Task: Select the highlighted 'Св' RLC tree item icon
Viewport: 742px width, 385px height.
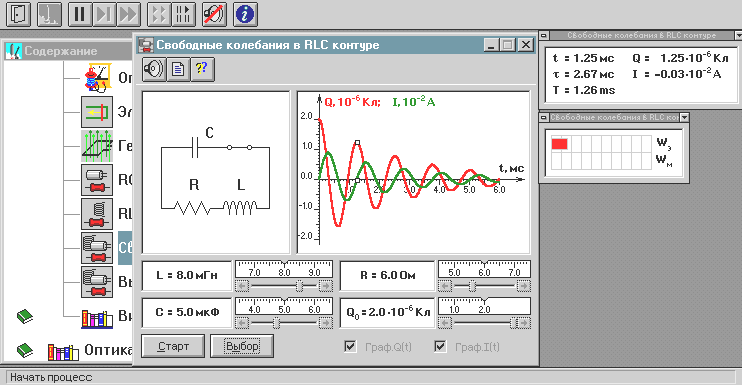Action: click(97, 247)
